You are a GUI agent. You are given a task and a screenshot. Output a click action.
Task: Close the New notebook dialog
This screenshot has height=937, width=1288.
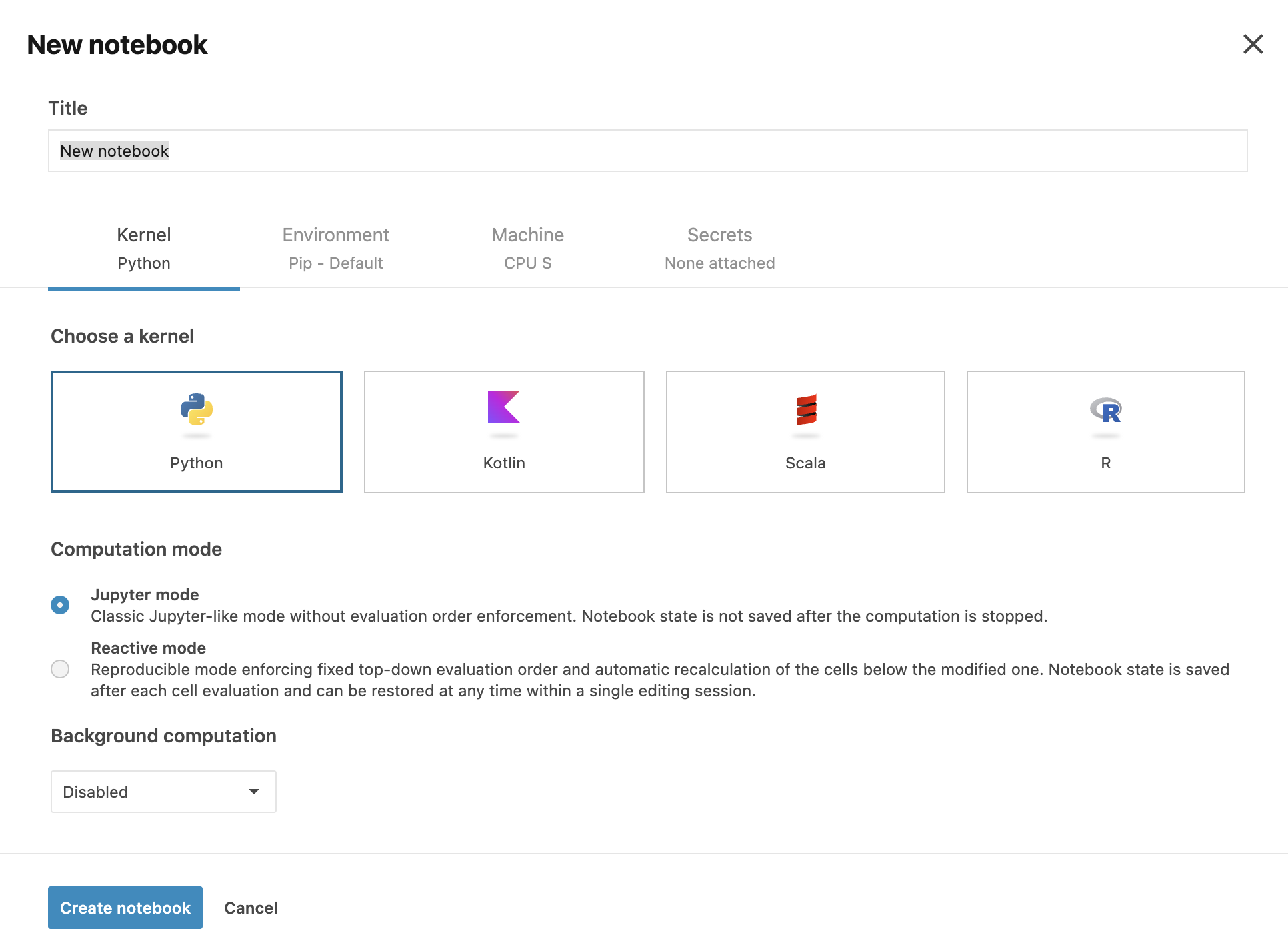[1253, 45]
